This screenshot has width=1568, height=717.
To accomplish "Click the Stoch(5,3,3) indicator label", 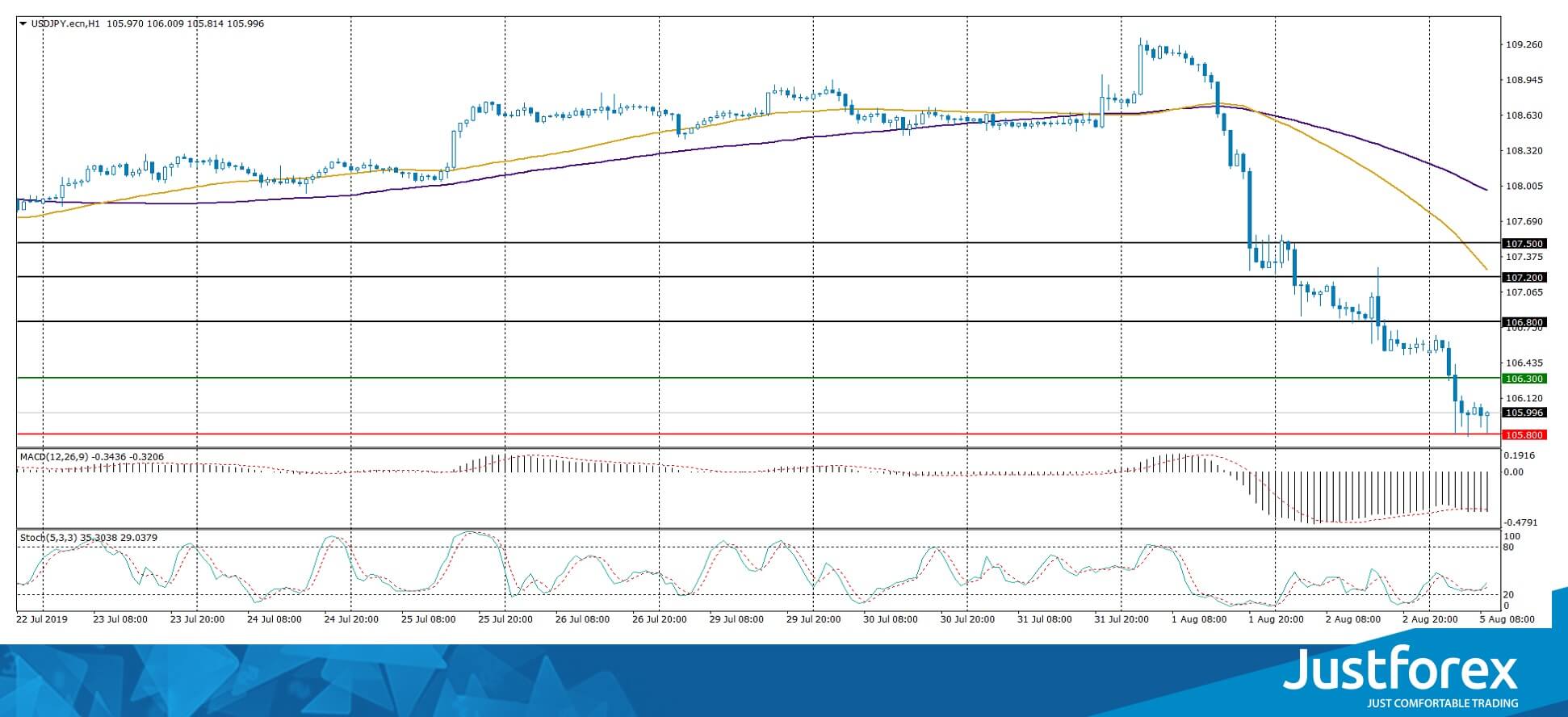I will tap(48, 538).
